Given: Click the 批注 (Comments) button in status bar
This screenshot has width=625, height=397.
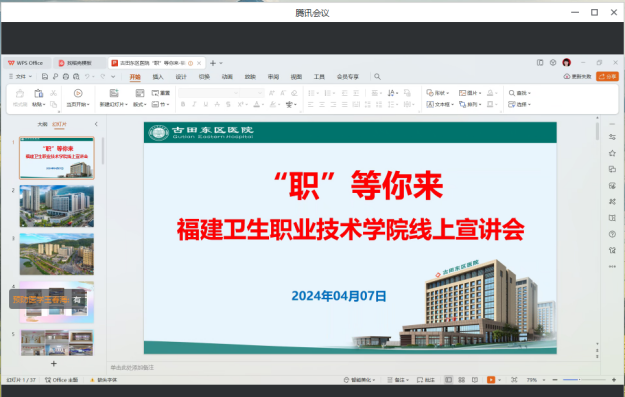Looking at the screenshot, I should click(x=426, y=380).
